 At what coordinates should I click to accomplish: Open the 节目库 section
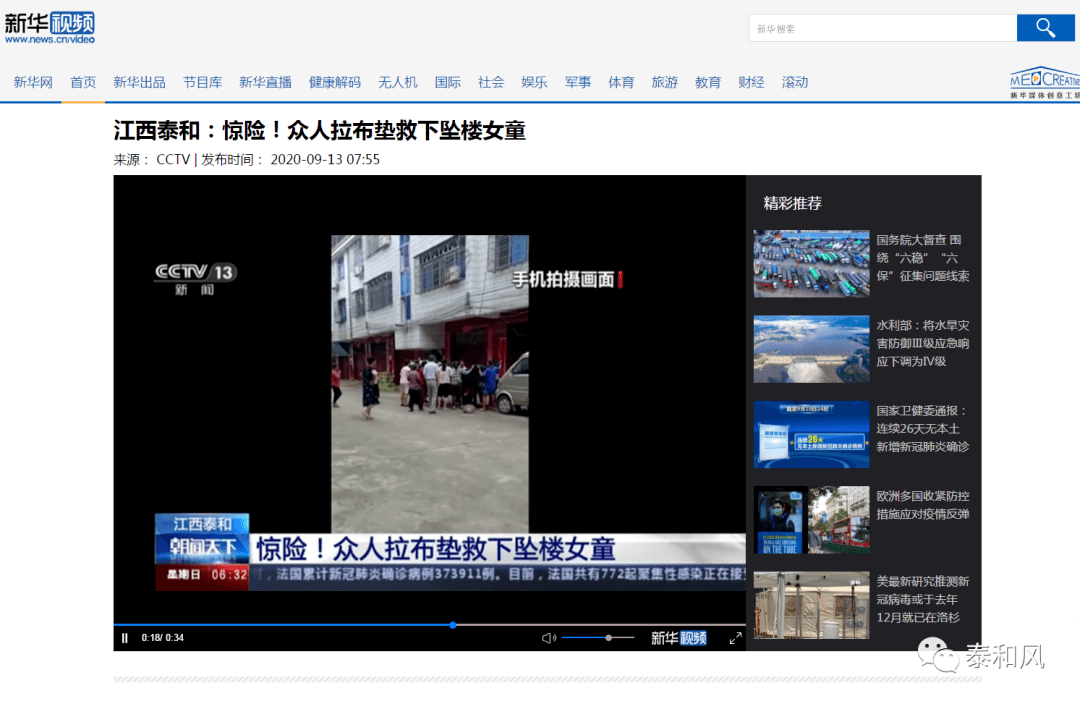[202, 83]
